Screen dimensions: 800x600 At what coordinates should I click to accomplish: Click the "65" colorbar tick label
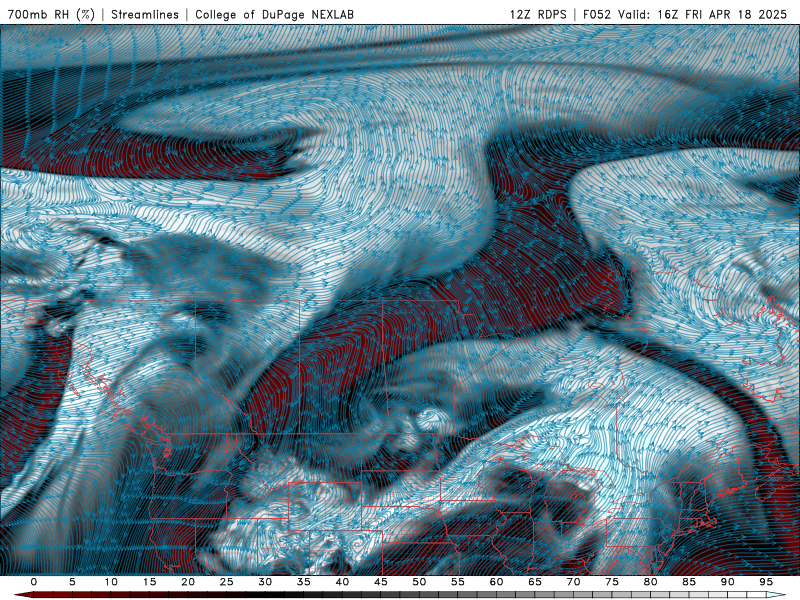coord(535,582)
